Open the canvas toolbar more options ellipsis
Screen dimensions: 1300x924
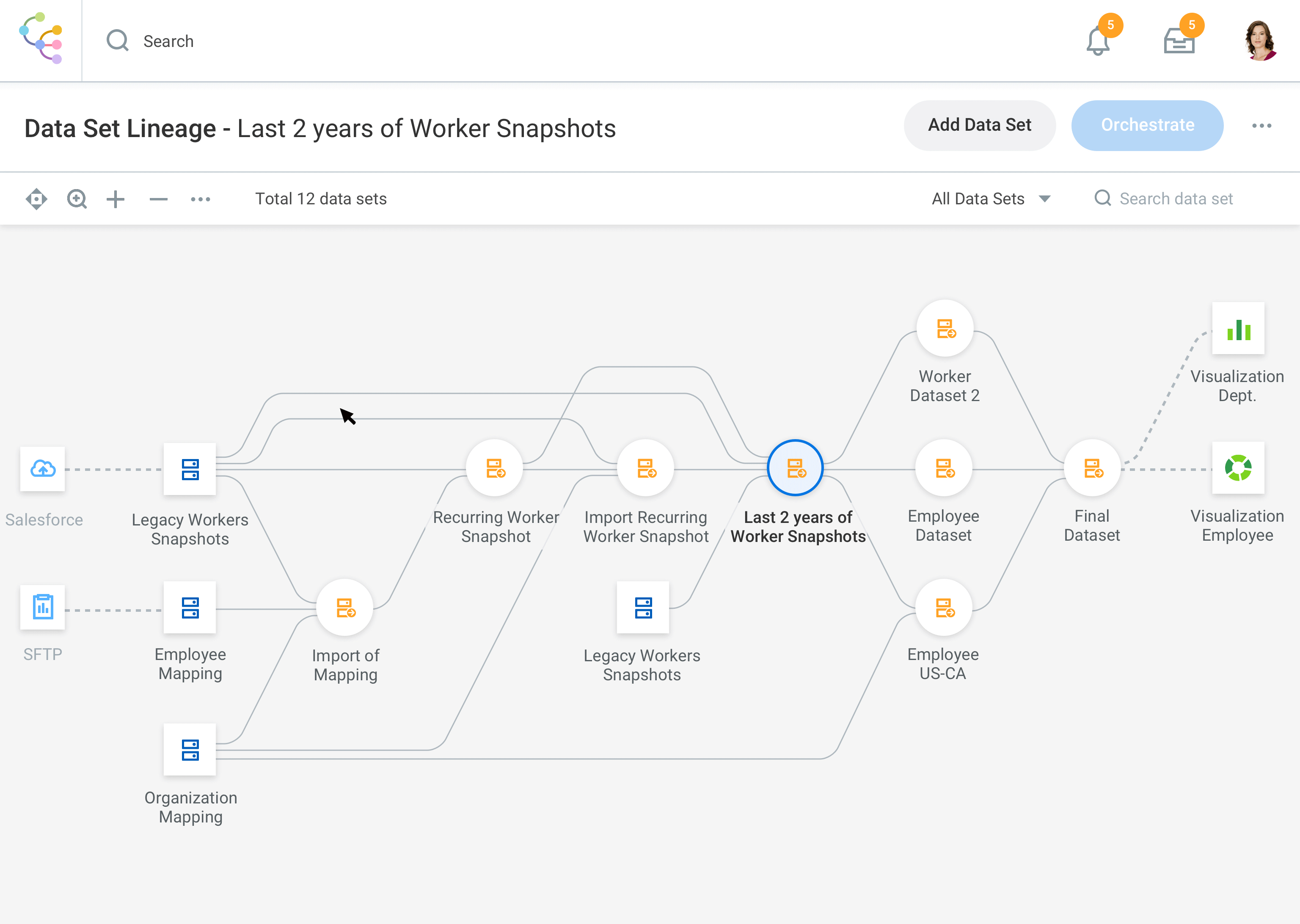[200, 199]
